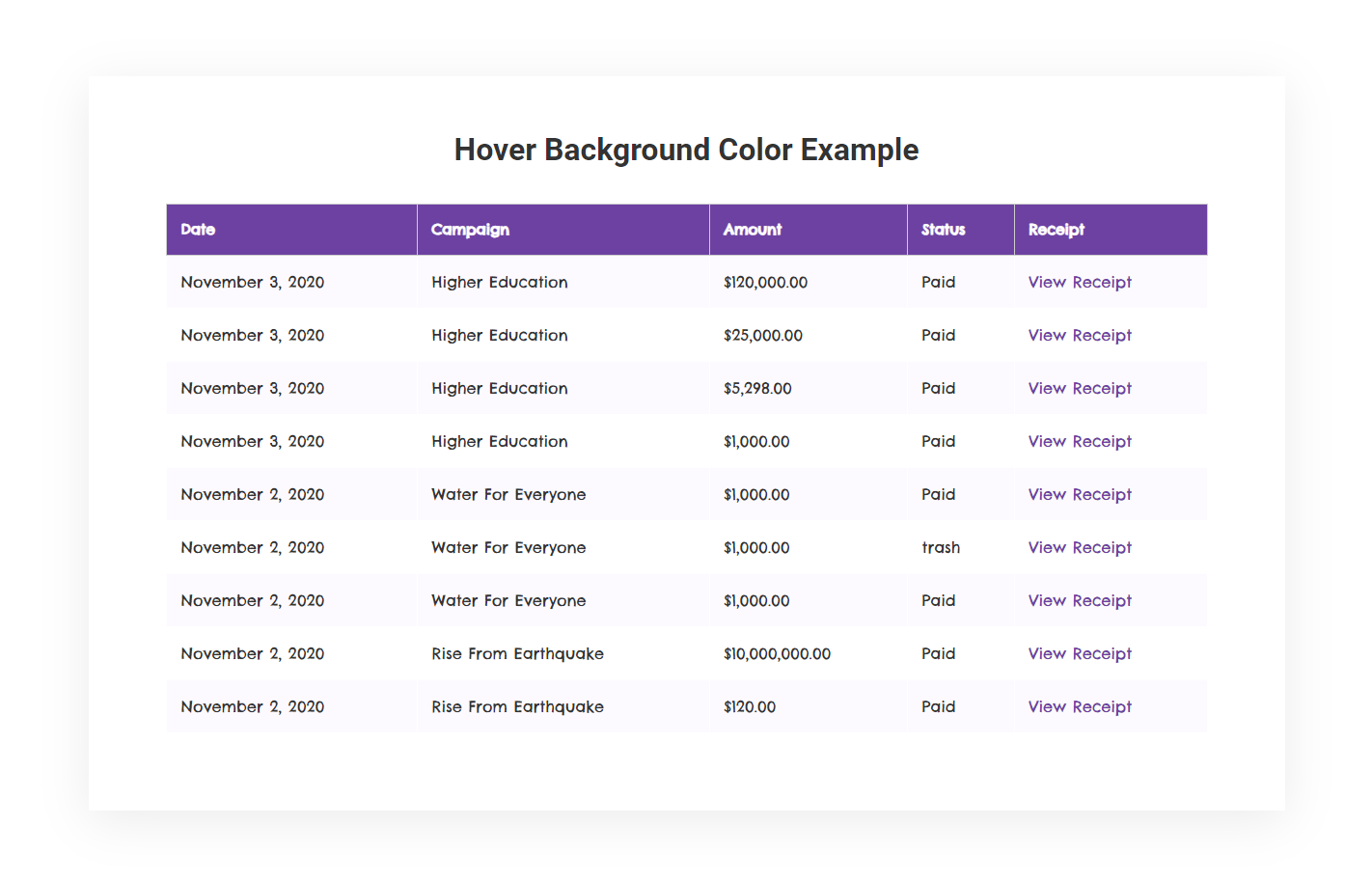The height and width of the screenshot is (881, 1372).
Task: Open View Receipt for the $25,000.00 donation
Action: pos(1080,336)
